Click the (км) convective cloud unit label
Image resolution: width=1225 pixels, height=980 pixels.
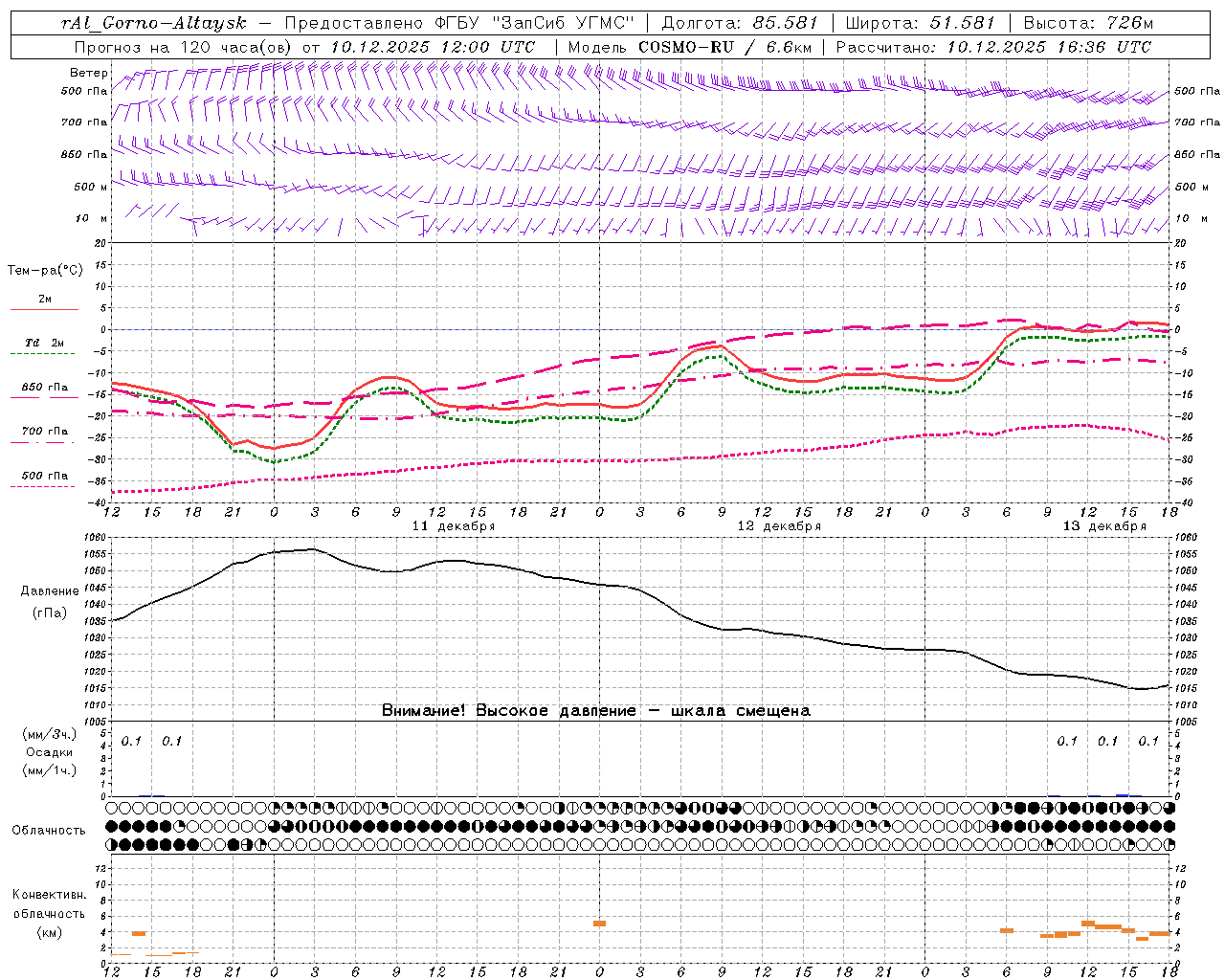49,931
